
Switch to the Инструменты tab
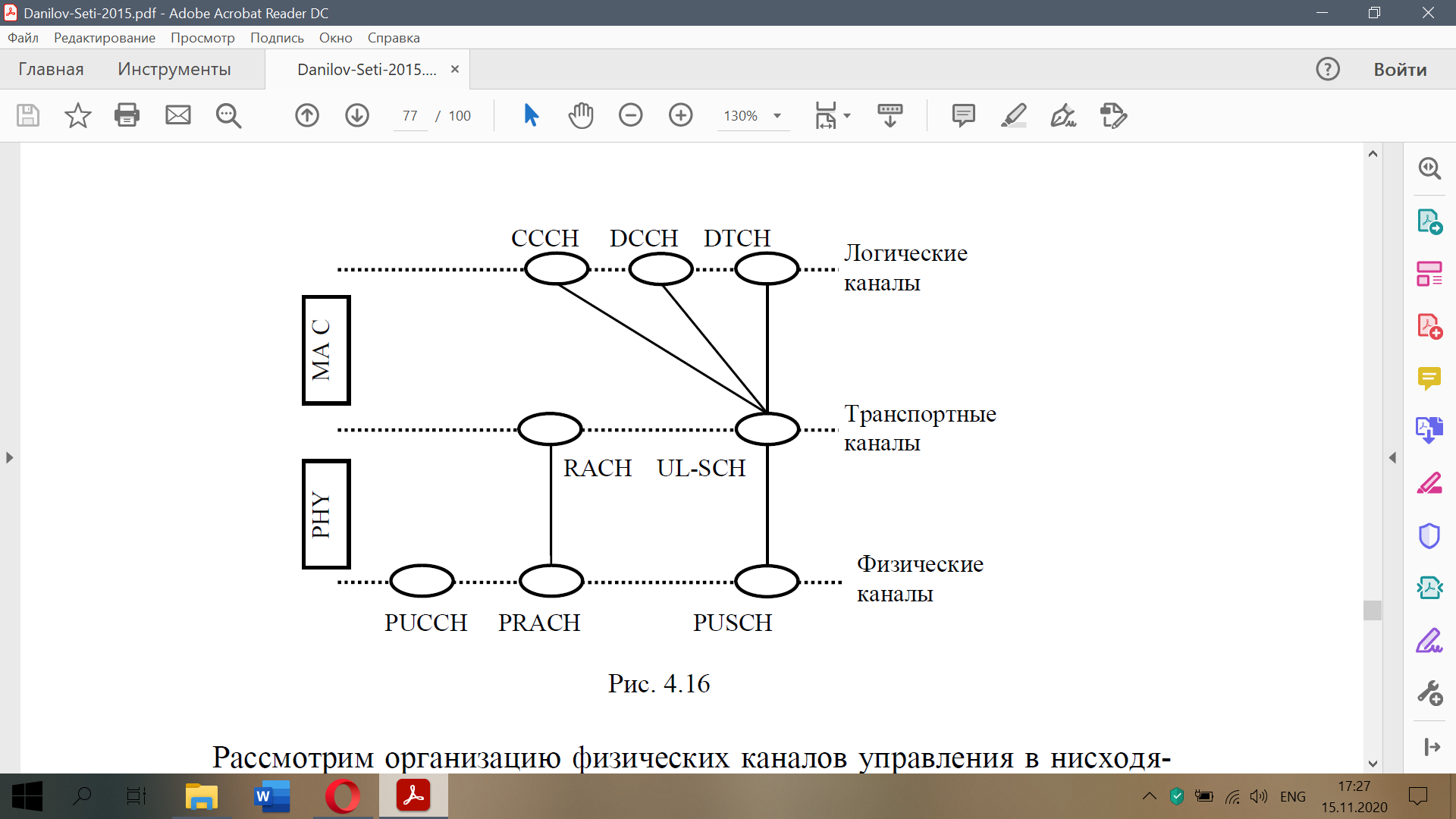174,69
